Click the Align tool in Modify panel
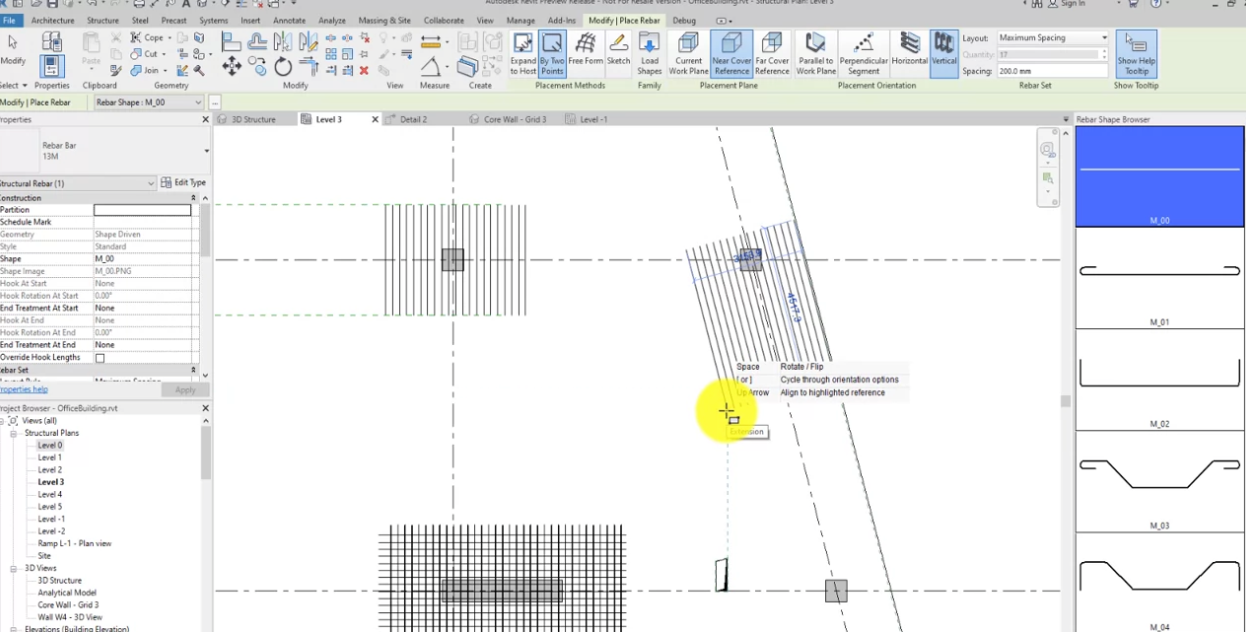 tap(231, 41)
